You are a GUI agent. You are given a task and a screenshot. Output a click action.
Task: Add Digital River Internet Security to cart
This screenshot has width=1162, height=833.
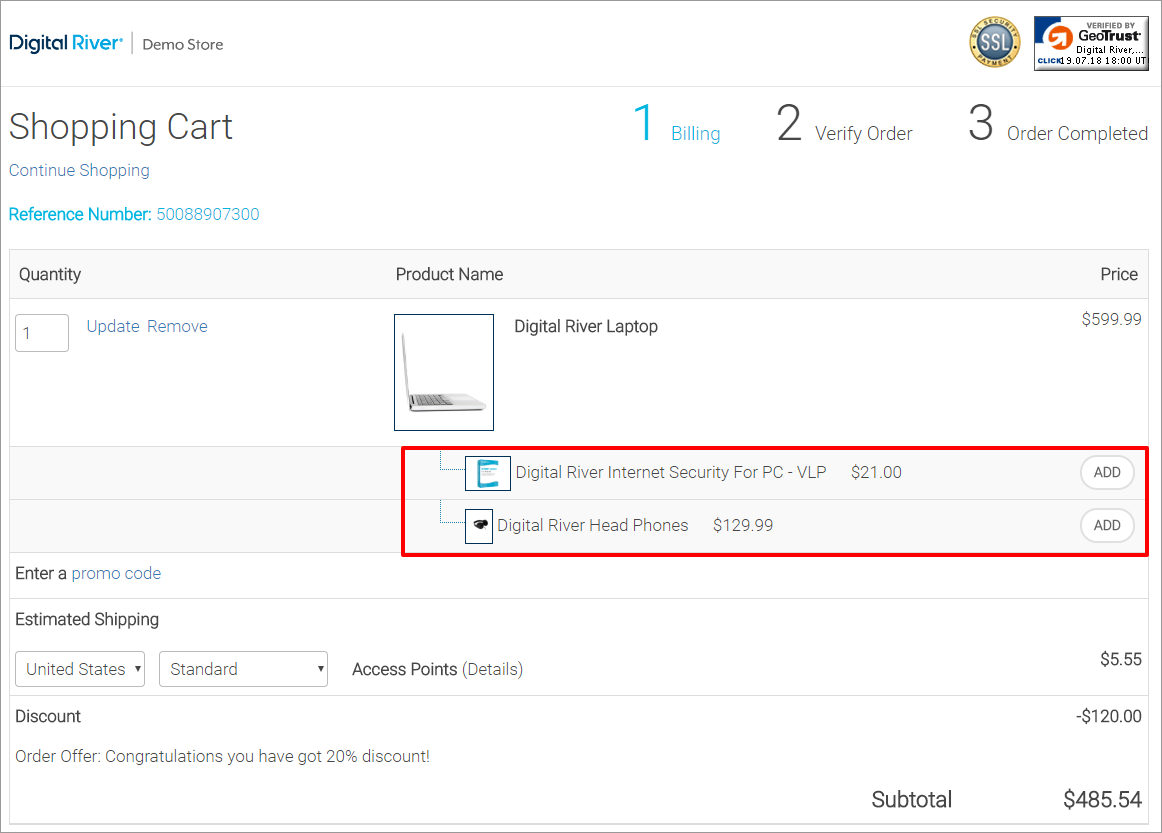[x=1107, y=473]
